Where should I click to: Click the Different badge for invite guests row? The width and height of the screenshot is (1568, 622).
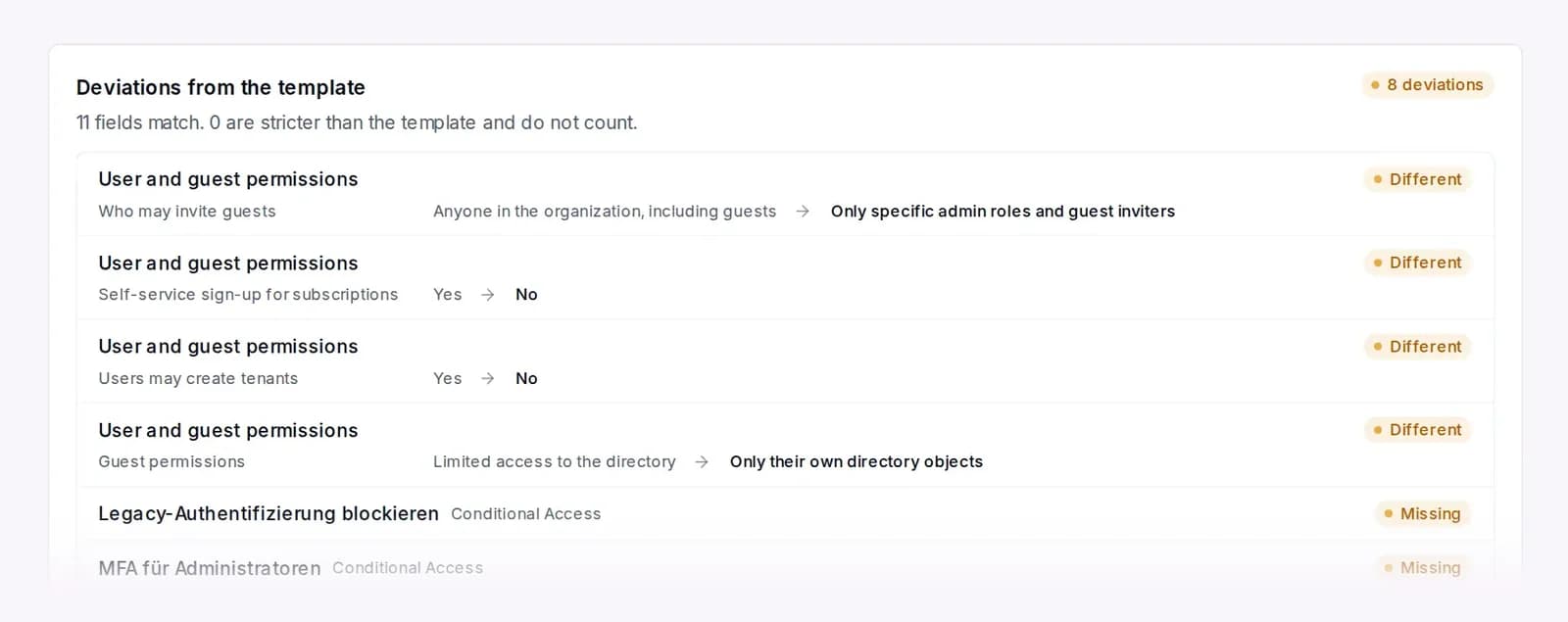(x=1417, y=179)
